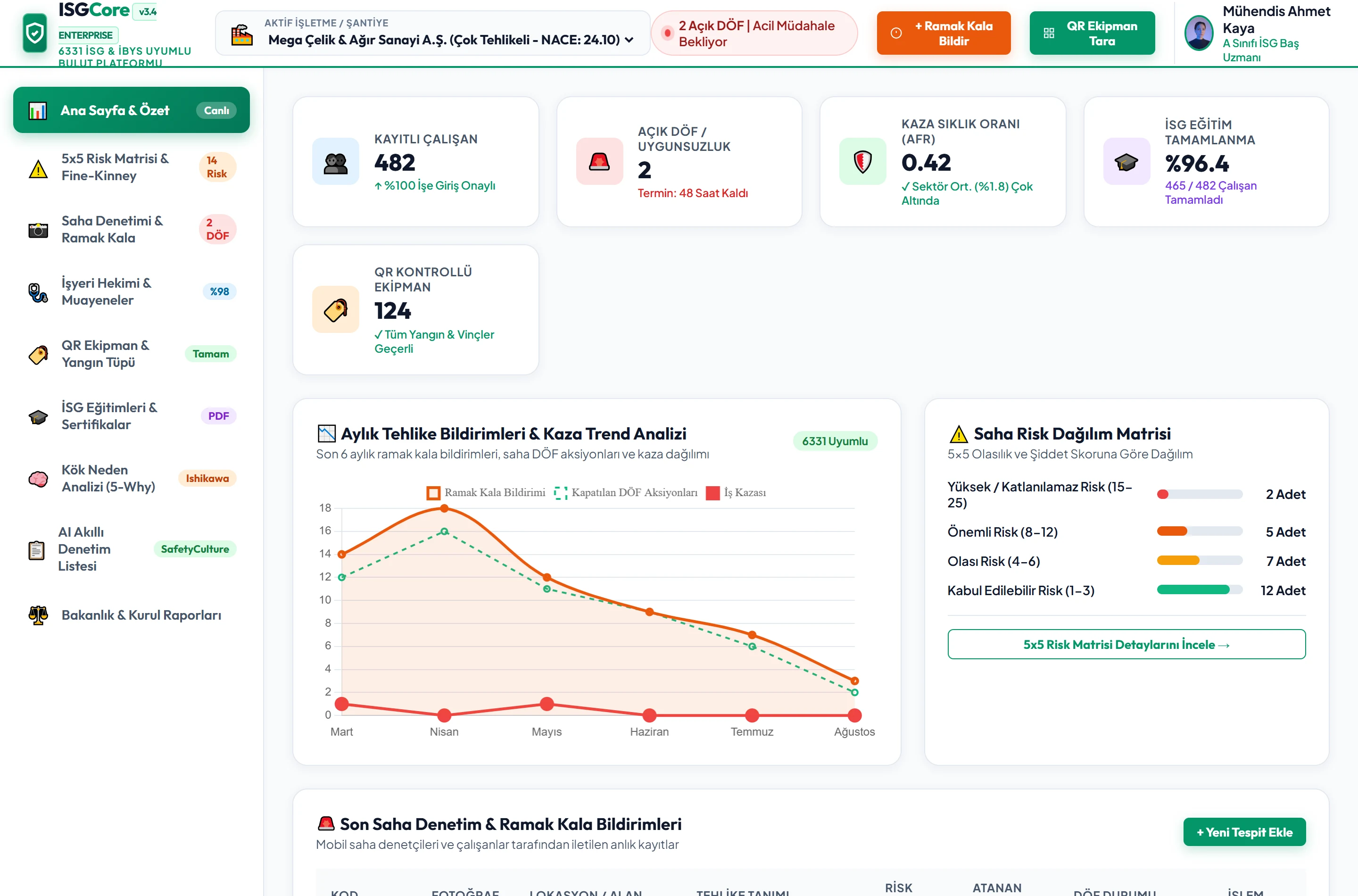The width and height of the screenshot is (1358, 896).
Task: Toggle the İş Kazası legend series
Action: pyautogui.click(x=736, y=493)
